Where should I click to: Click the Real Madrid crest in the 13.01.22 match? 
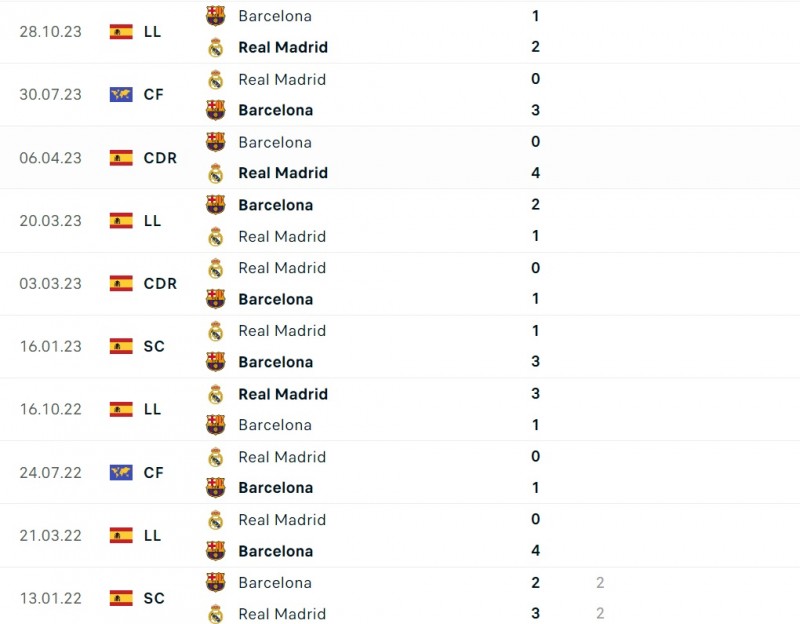click(x=216, y=613)
